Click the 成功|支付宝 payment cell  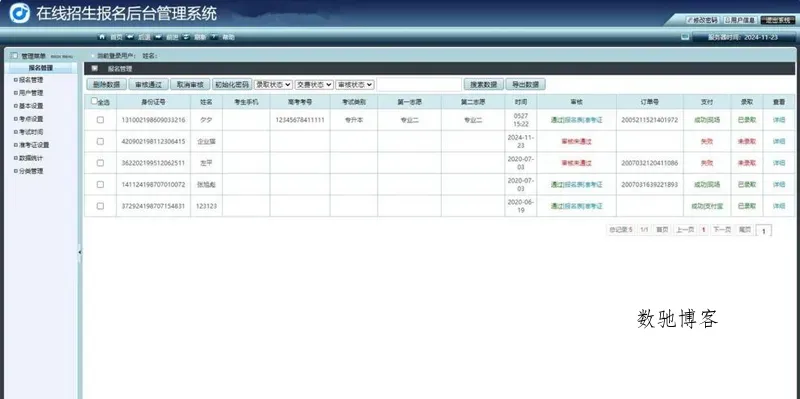pos(707,206)
